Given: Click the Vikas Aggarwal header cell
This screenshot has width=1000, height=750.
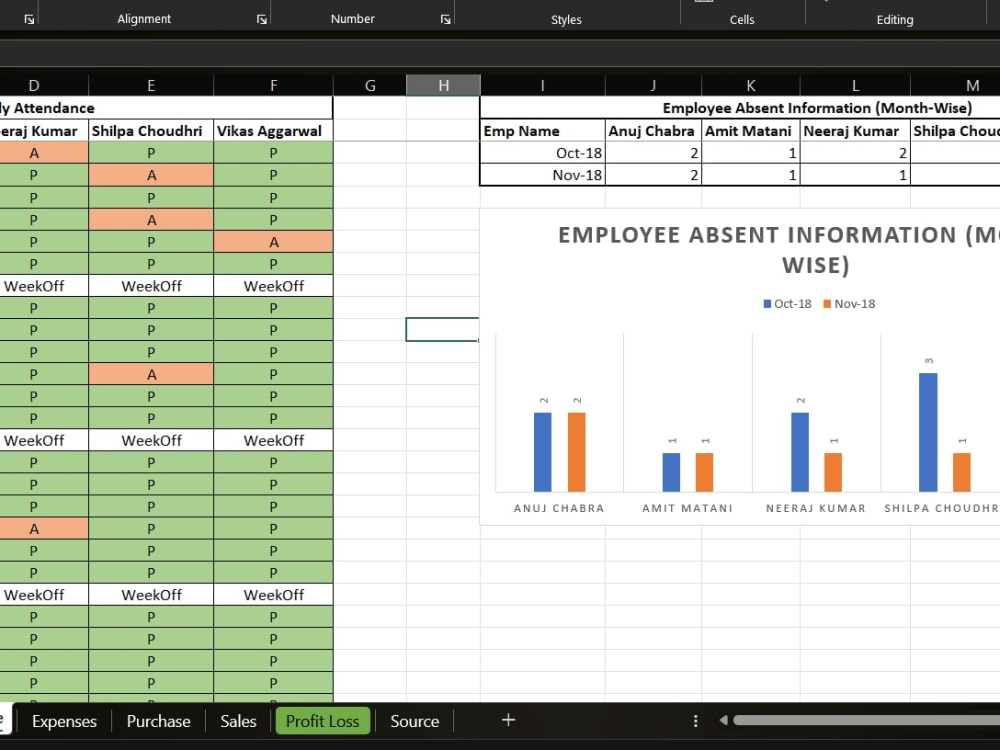Looking at the screenshot, I should point(274,131).
